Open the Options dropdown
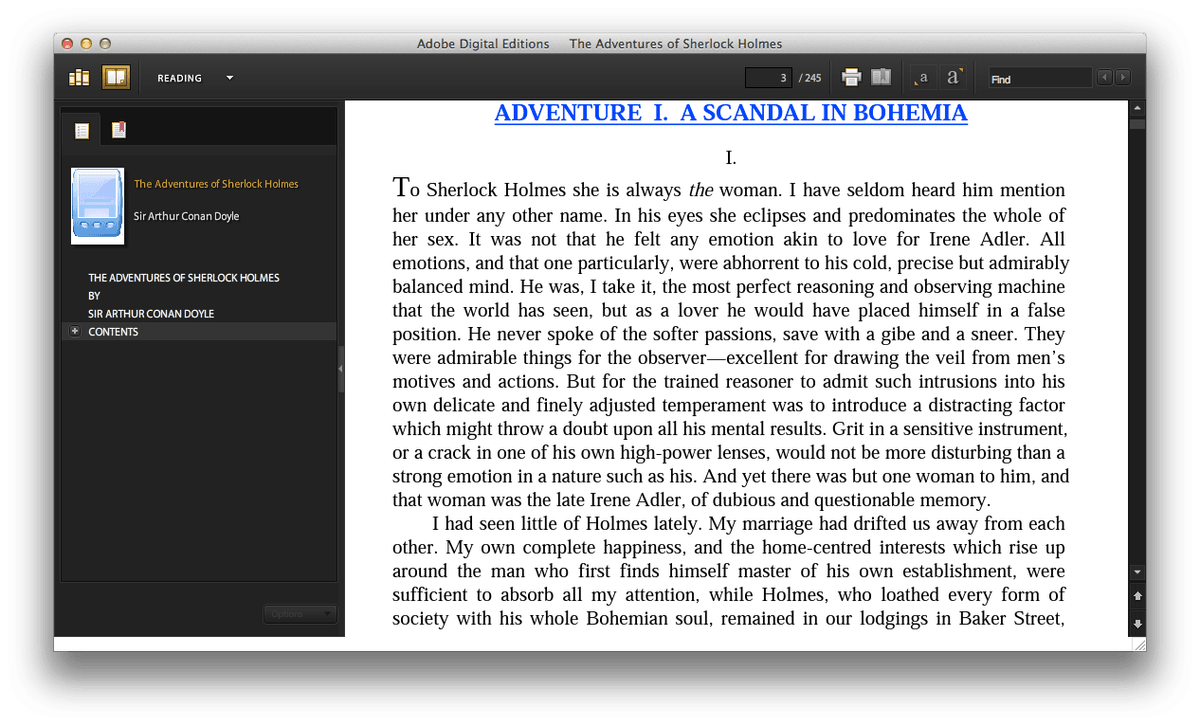Image resolution: width=1200 pixels, height=726 pixels. pyautogui.click(x=299, y=613)
